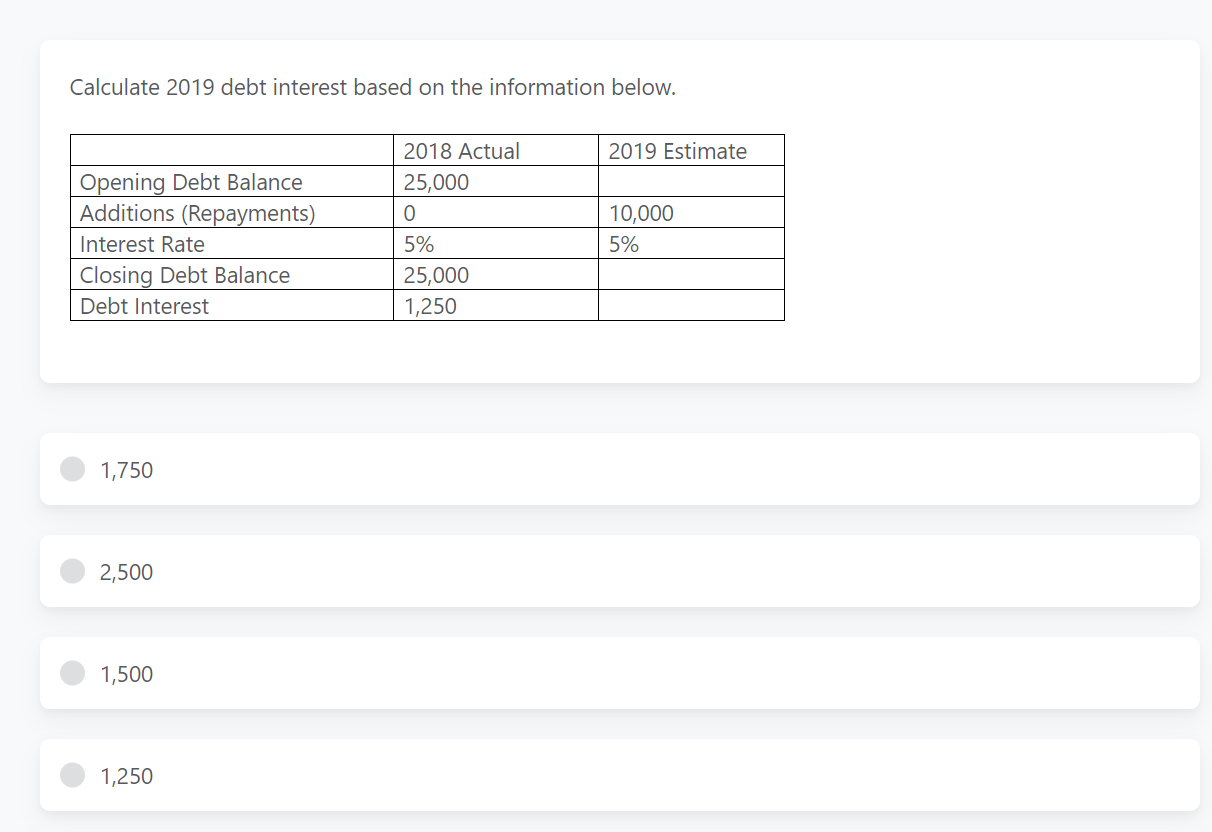Select the radio button for 1,750
This screenshot has height=832, width=1212.
coord(72,469)
